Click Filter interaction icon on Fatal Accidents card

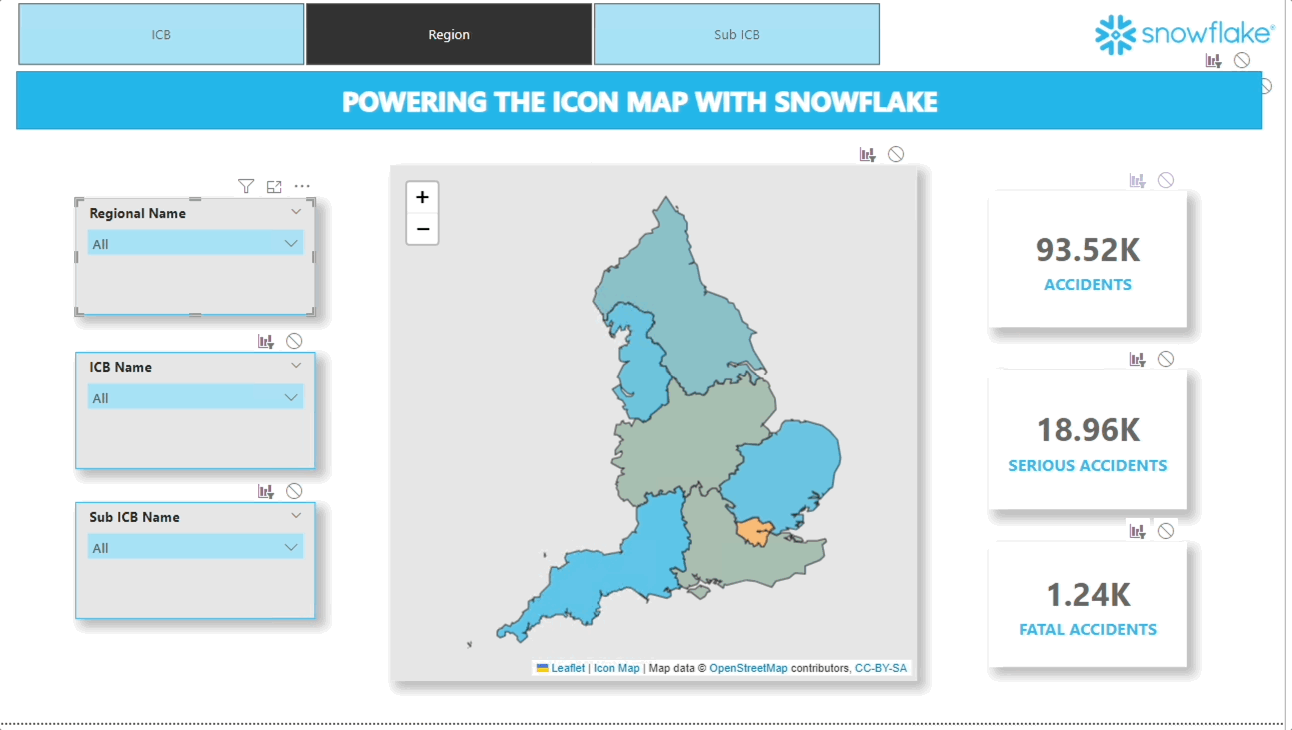point(1137,530)
